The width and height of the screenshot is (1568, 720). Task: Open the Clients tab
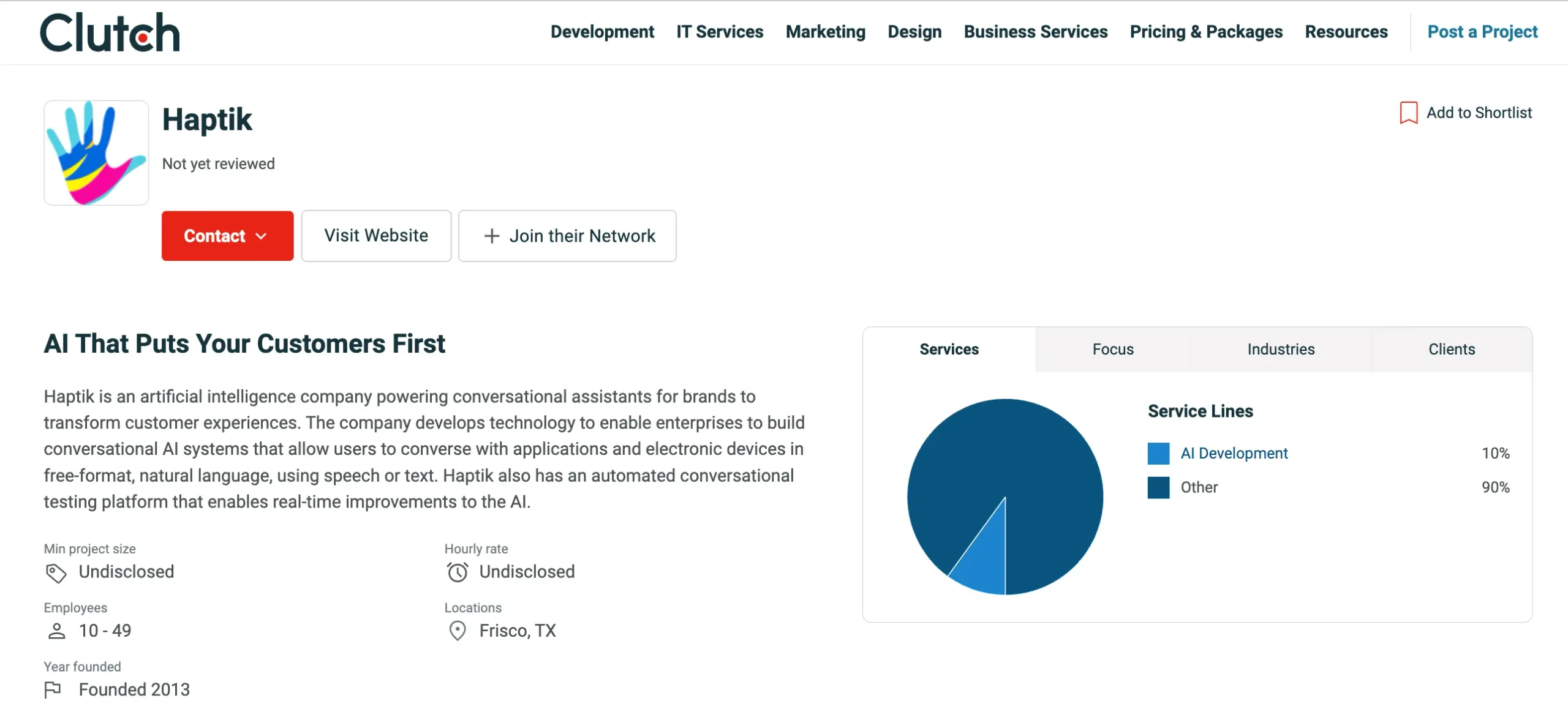[1452, 349]
